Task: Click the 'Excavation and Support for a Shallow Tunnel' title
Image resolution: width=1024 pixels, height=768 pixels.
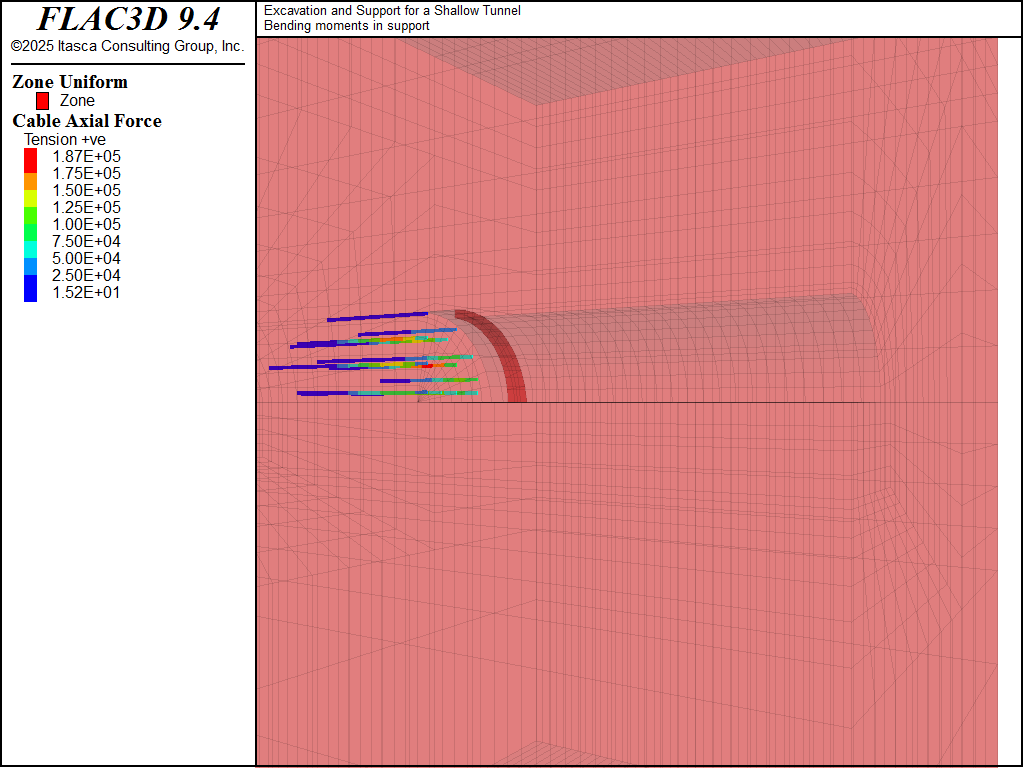Action: click(x=392, y=11)
